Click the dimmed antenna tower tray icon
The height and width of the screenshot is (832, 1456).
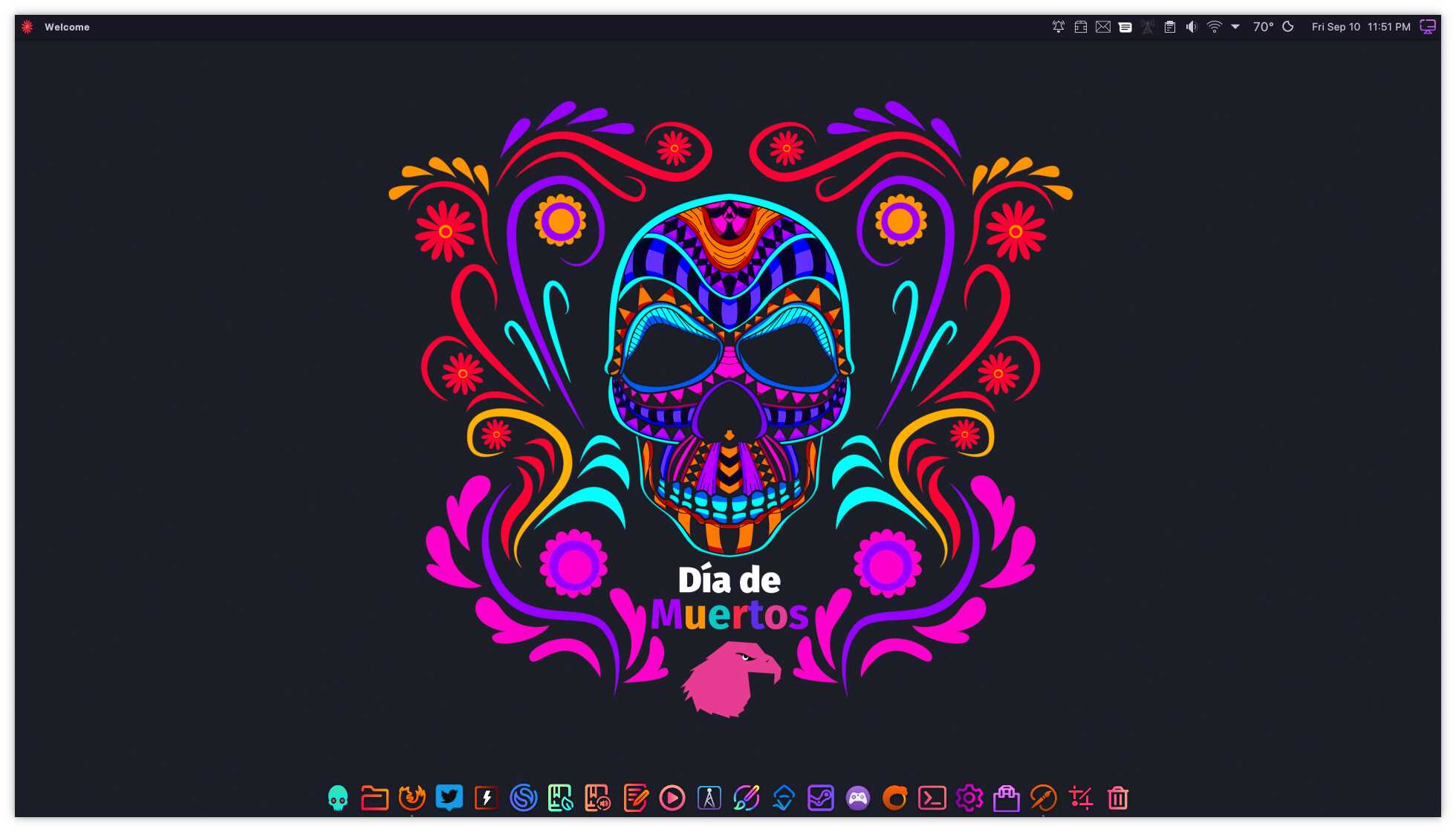tap(1148, 27)
